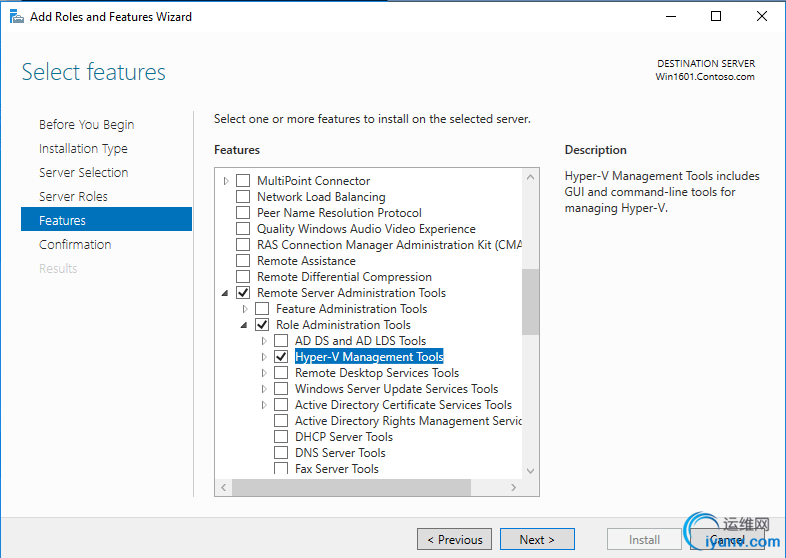Click the wizard icon in the title bar
The width and height of the screenshot is (786, 558).
(x=14, y=16)
